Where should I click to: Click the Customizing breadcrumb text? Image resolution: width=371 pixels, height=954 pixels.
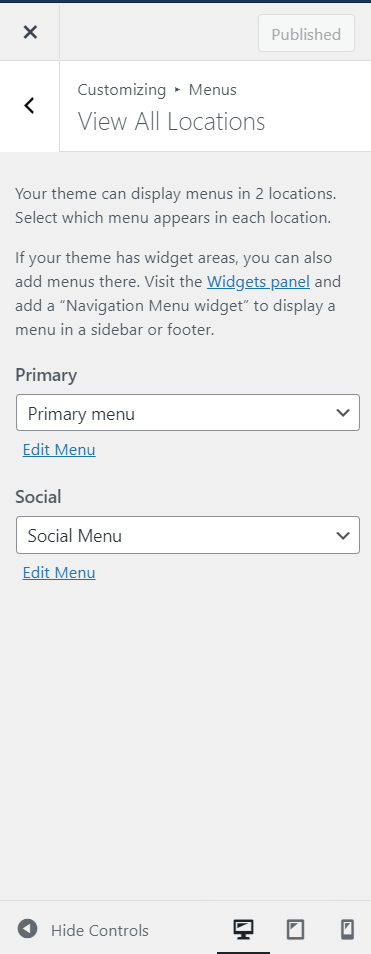(122, 90)
